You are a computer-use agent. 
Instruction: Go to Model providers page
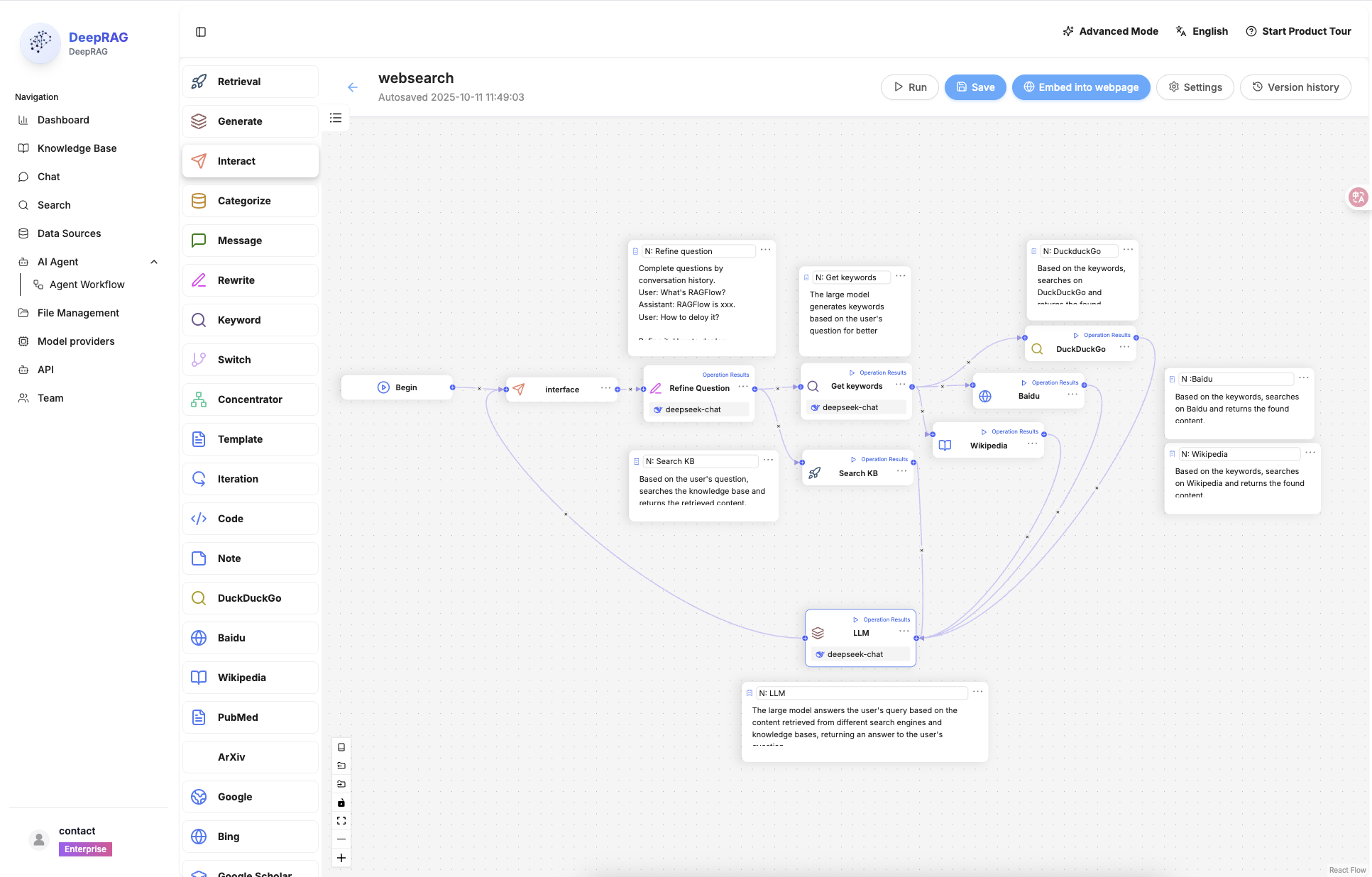coord(76,341)
